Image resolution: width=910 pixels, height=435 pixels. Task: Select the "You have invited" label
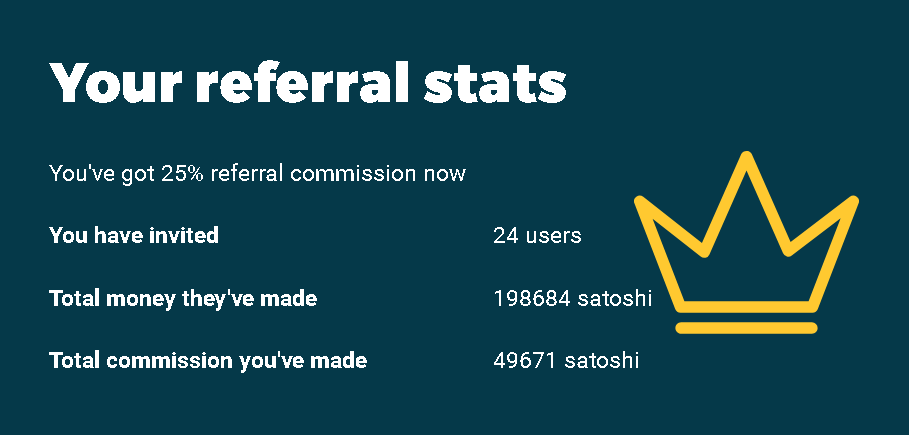pos(134,235)
